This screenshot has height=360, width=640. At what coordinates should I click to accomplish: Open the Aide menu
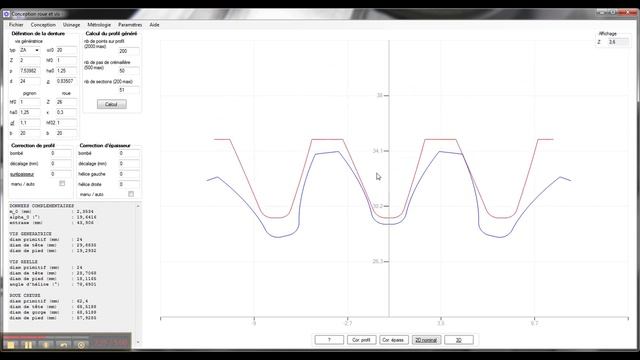[154, 25]
